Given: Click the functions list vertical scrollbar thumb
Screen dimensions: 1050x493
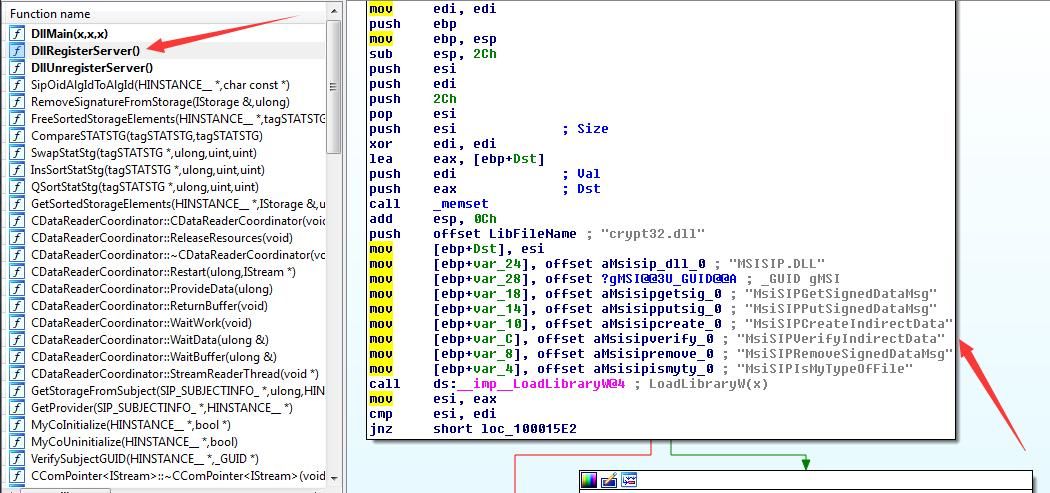Looking at the screenshot, I should coord(334,87).
